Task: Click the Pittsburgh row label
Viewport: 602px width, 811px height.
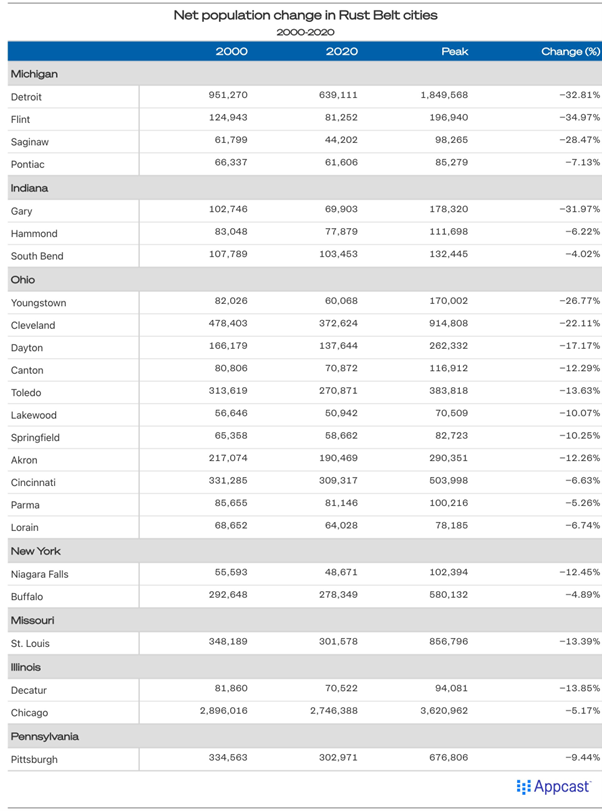Action: (34, 760)
